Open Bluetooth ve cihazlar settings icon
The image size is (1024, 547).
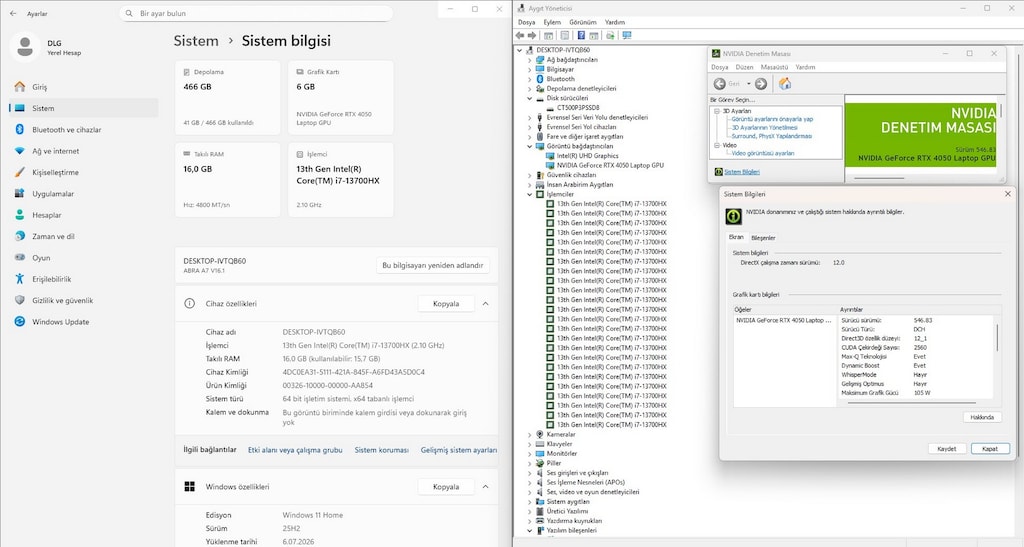20,129
